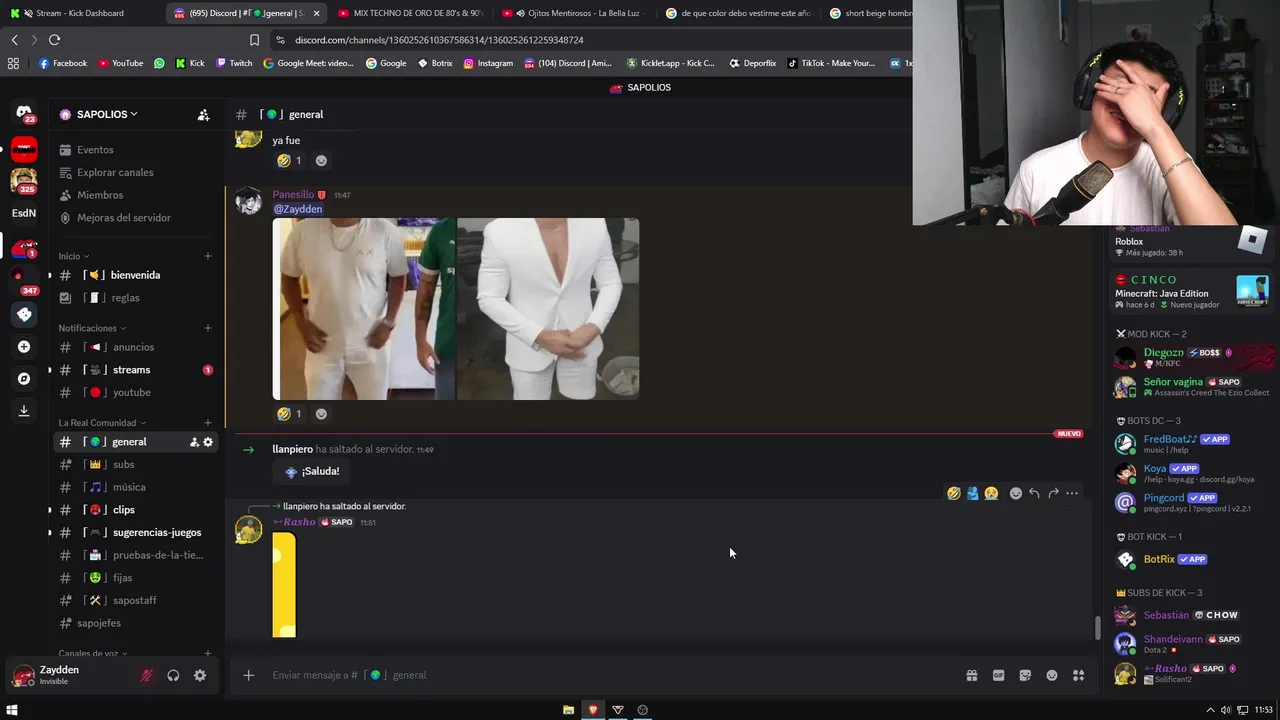Open user settings gear near Zaydden
The height and width of the screenshot is (720, 1280).
[x=200, y=676]
